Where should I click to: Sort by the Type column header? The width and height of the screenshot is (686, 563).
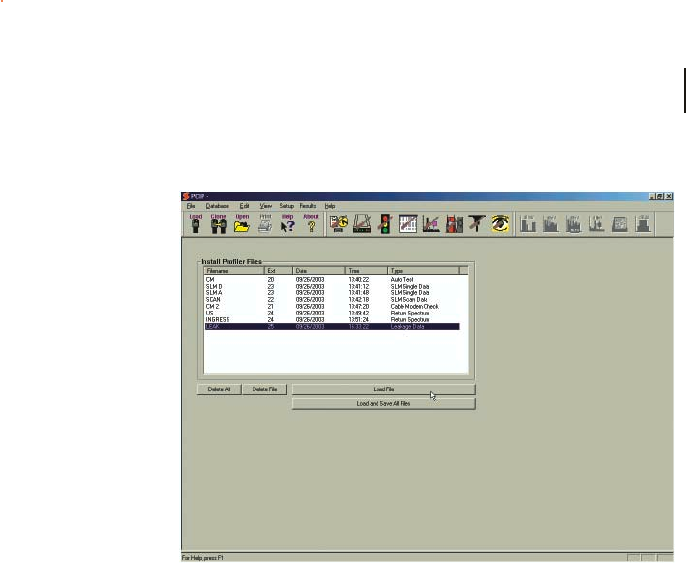pos(423,271)
